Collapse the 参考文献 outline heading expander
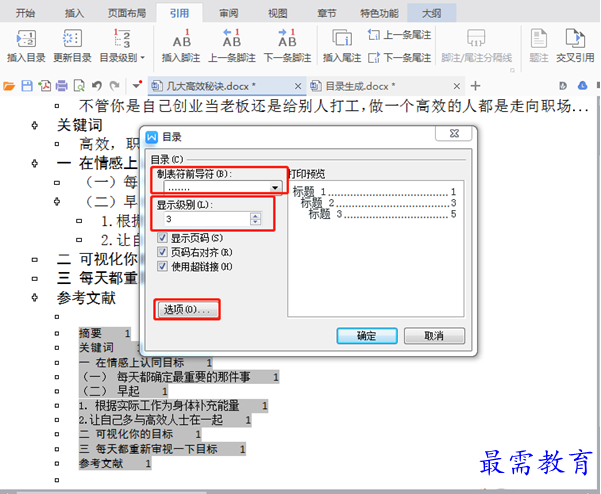The width and height of the screenshot is (601, 494). click(x=34, y=297)
